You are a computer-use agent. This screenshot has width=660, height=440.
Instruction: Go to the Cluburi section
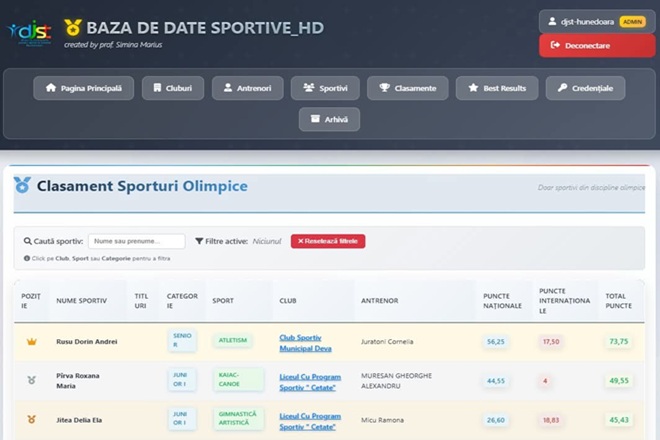click(173, 88)
